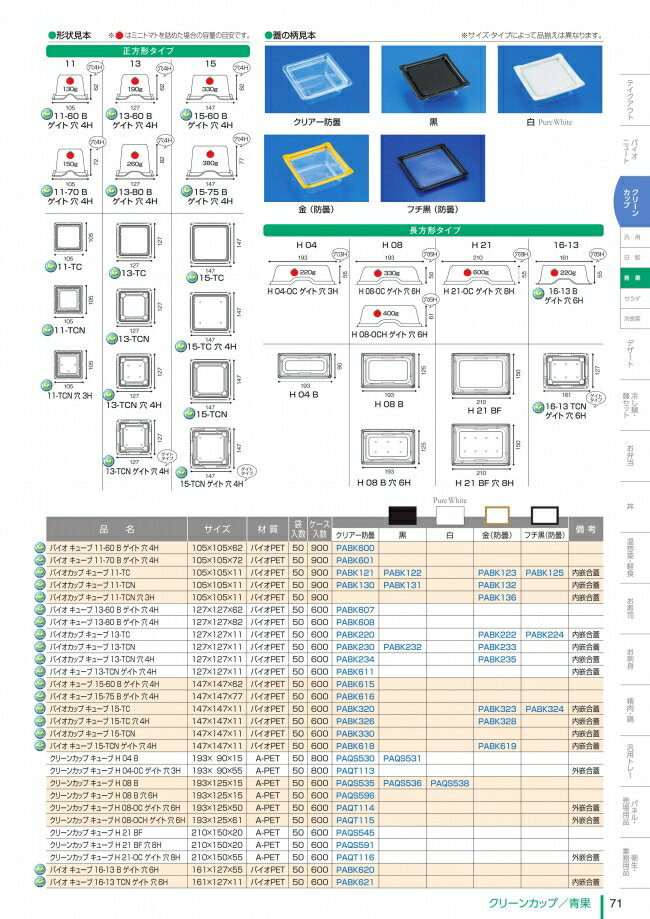
Task: Click the green bullet before 形状見本 heading
Action: point(52,34)
